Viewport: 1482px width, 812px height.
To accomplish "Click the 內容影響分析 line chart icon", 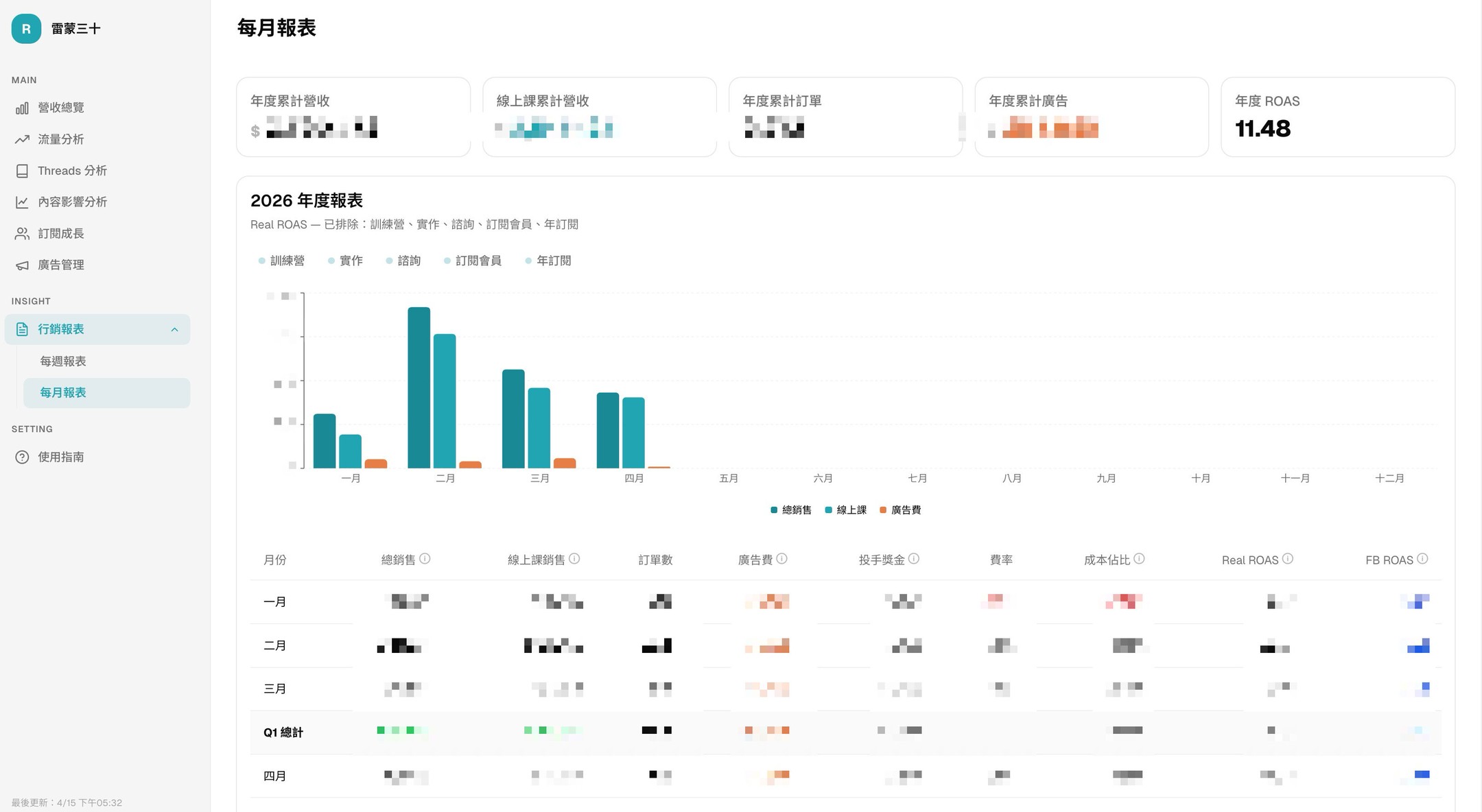I will pos(22,202).
